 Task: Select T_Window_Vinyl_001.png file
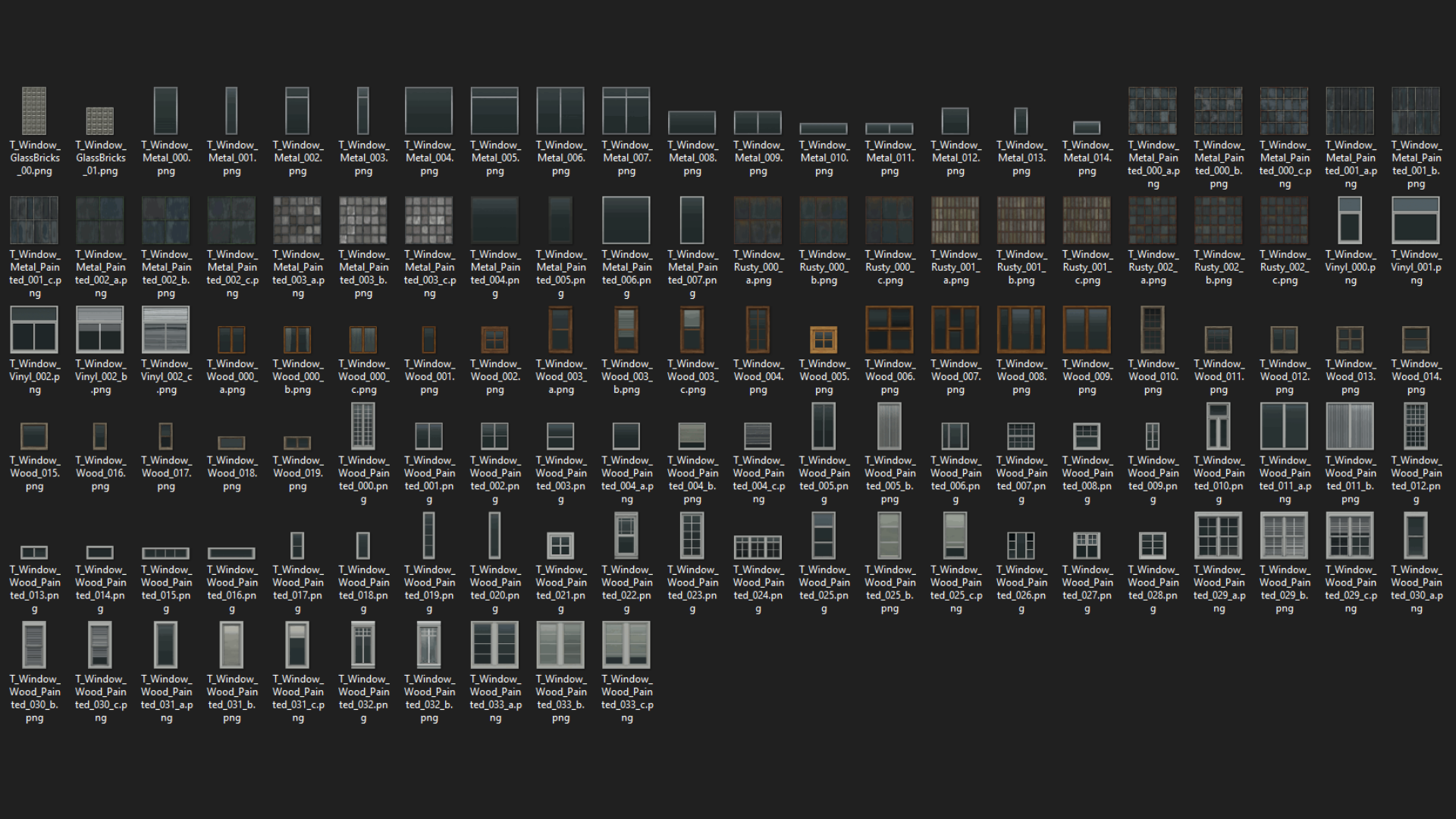pos(1416,220)
